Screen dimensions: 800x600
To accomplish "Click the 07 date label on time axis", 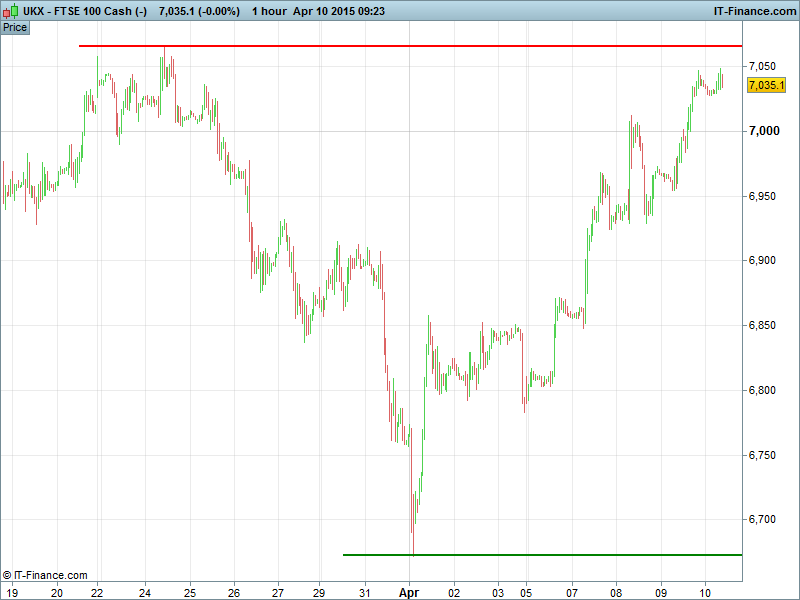I will click(572, 591).
